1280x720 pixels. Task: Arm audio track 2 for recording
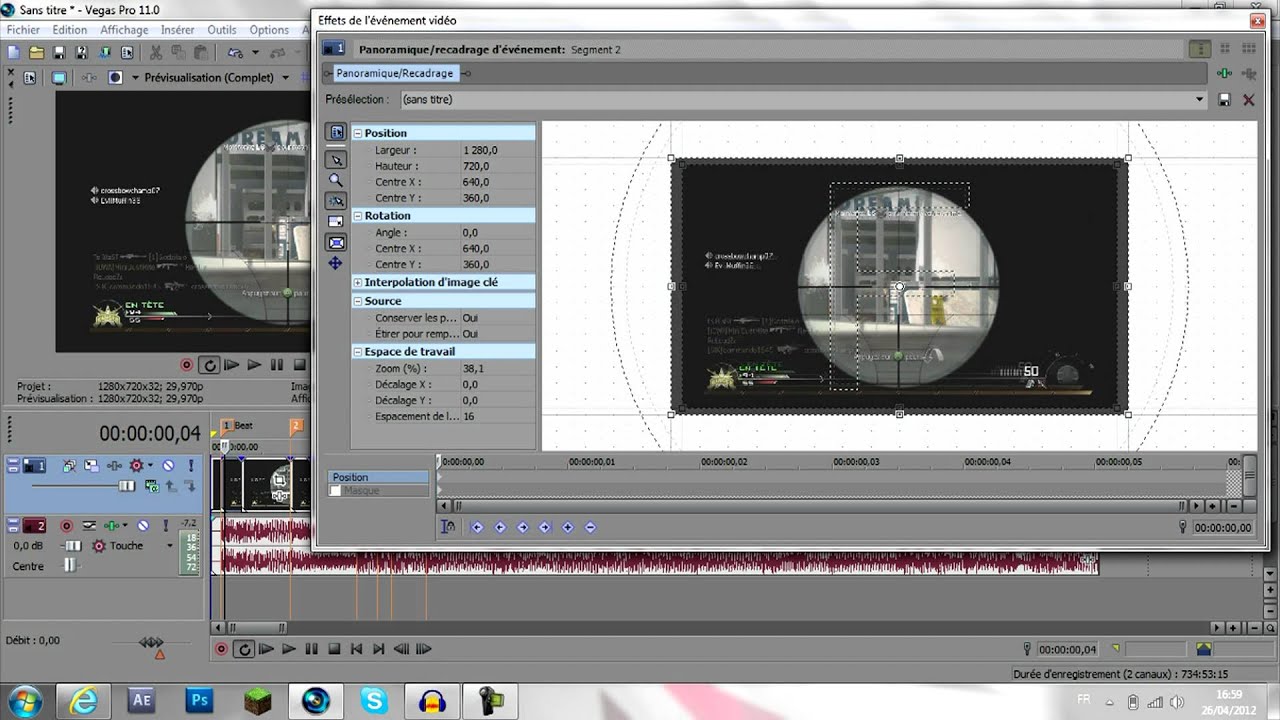[67, 525]
